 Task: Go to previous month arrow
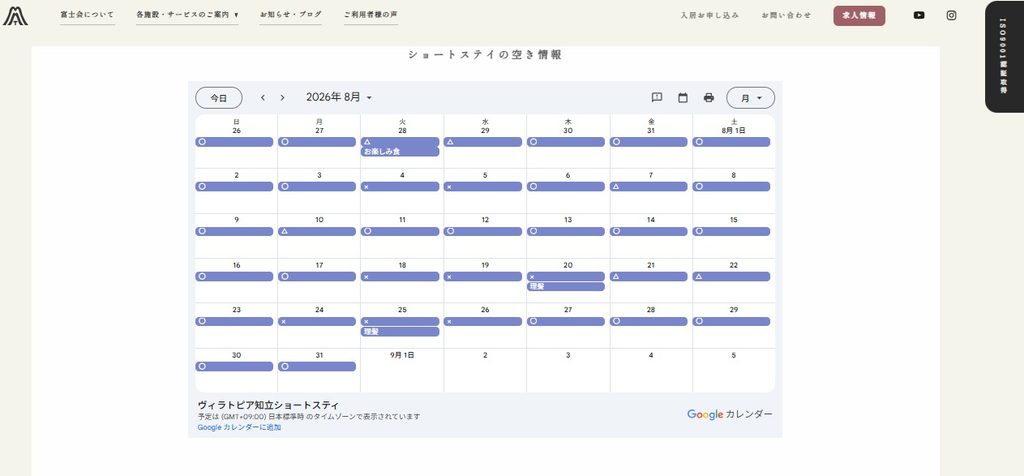[x=263, y=98]
